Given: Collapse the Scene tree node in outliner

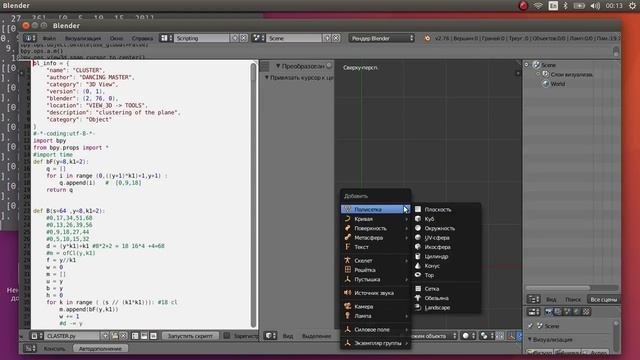Looking at the screenshot, I should (527, 65).
